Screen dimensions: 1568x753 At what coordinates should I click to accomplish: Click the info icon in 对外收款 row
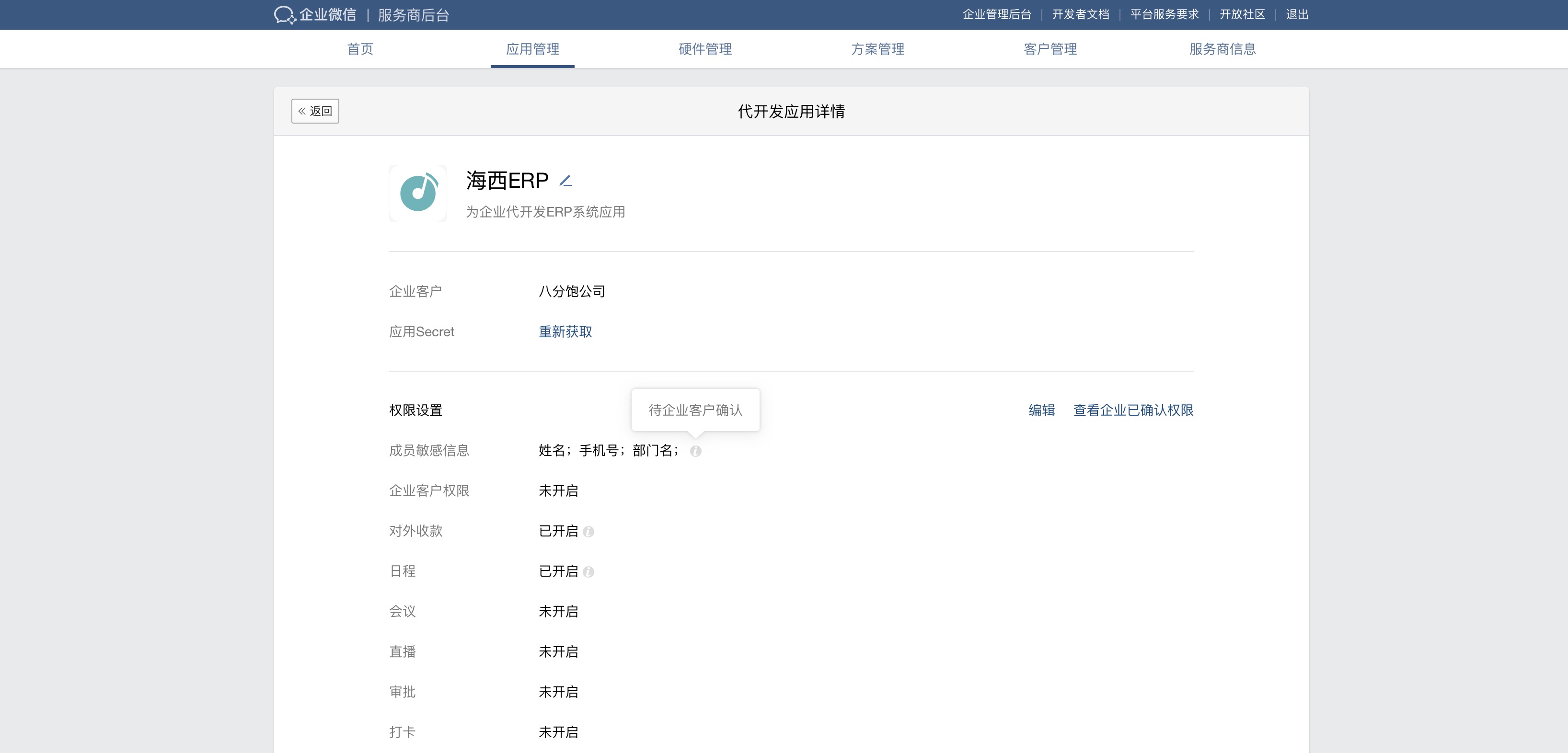click(588, 532)
